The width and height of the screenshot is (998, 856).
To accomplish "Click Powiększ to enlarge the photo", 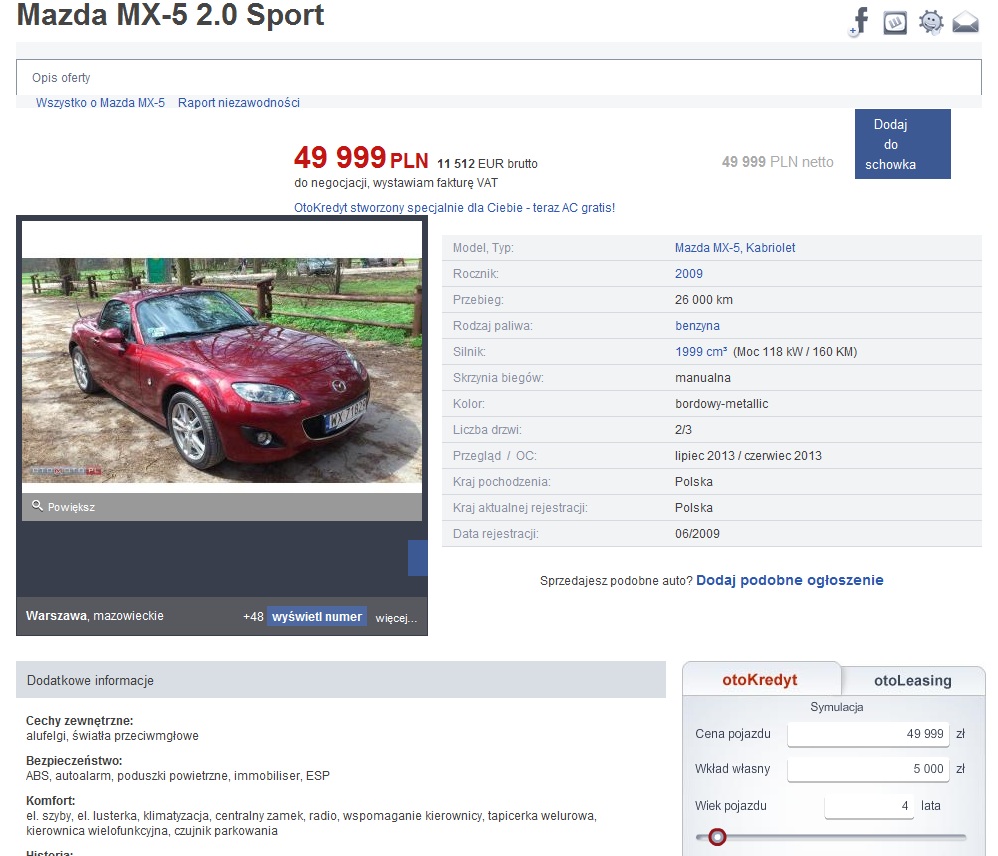I will pyautogui.click(x=71, y=507).
